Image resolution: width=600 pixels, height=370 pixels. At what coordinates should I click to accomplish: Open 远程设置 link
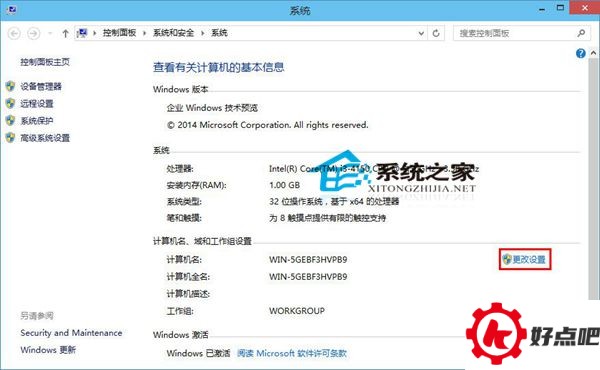(37, 104)
